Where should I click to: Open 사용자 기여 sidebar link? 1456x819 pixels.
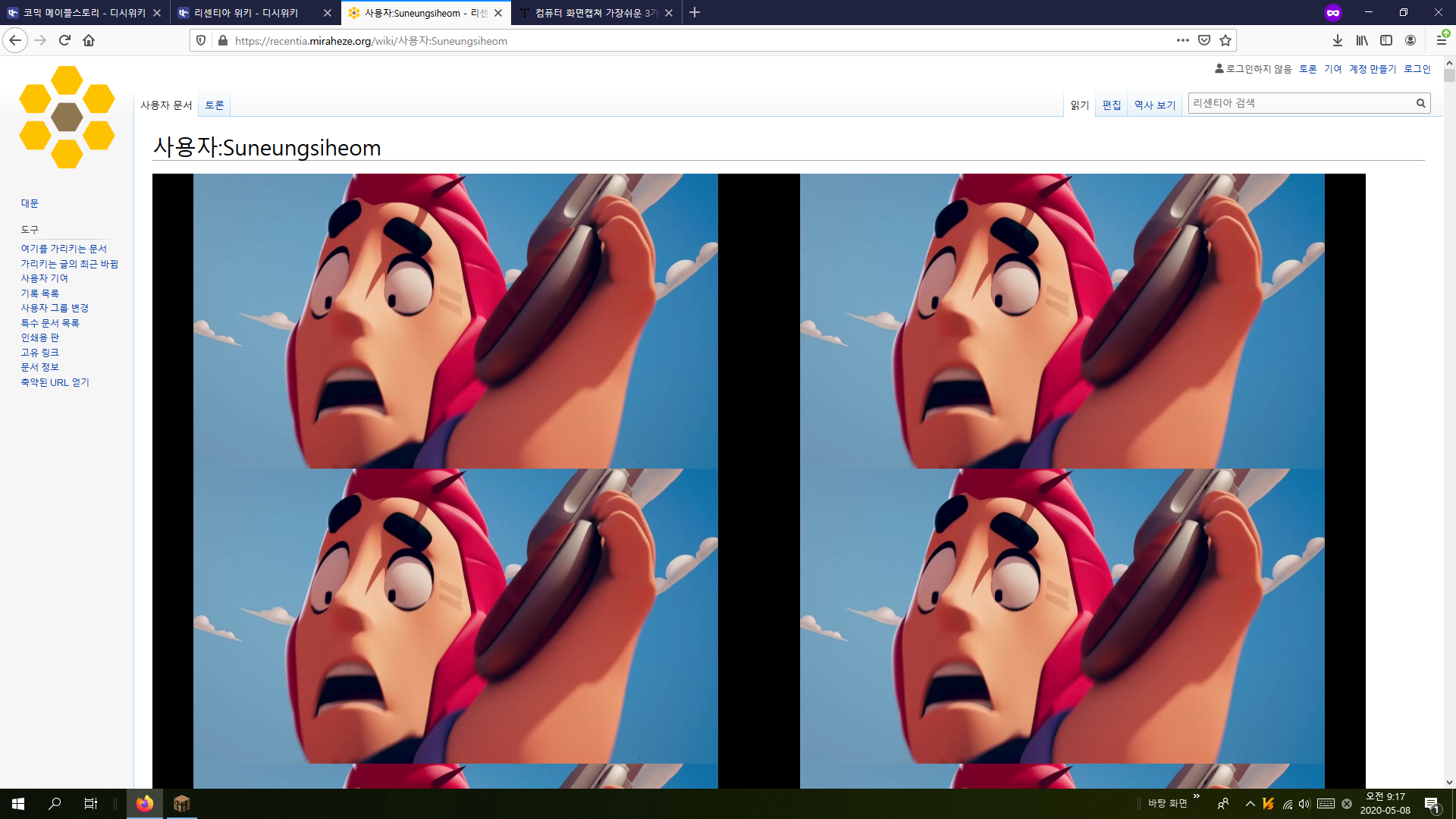click(44, 278)
